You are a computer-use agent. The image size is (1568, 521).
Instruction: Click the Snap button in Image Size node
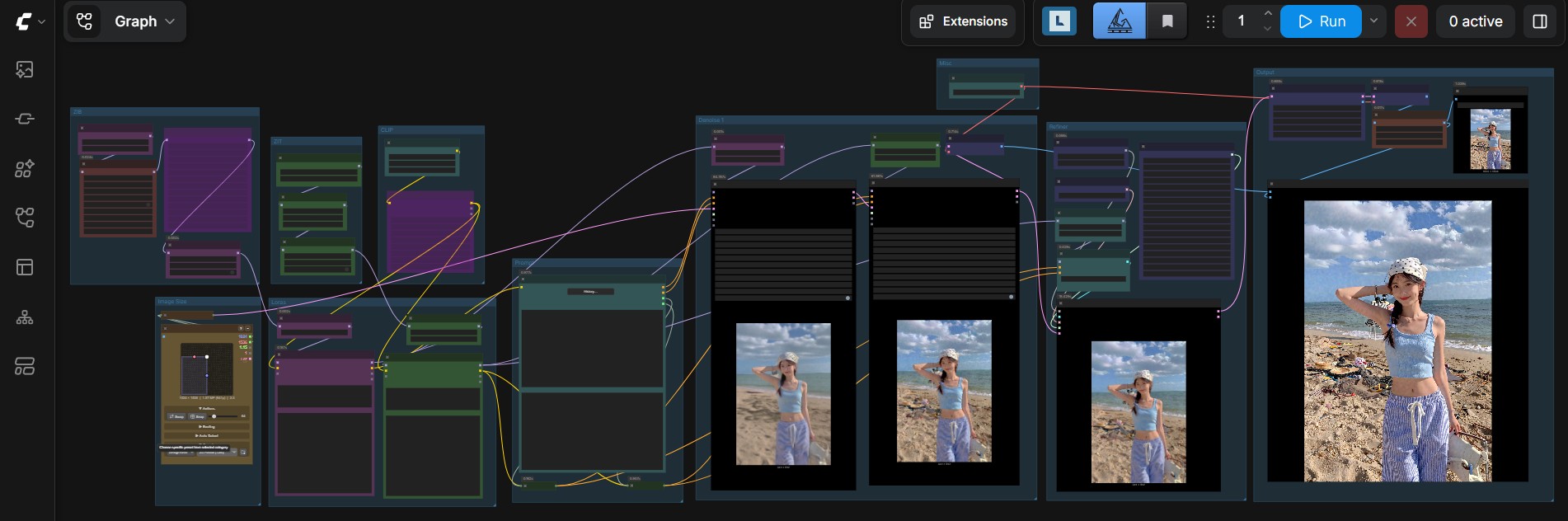pos(198,416)
